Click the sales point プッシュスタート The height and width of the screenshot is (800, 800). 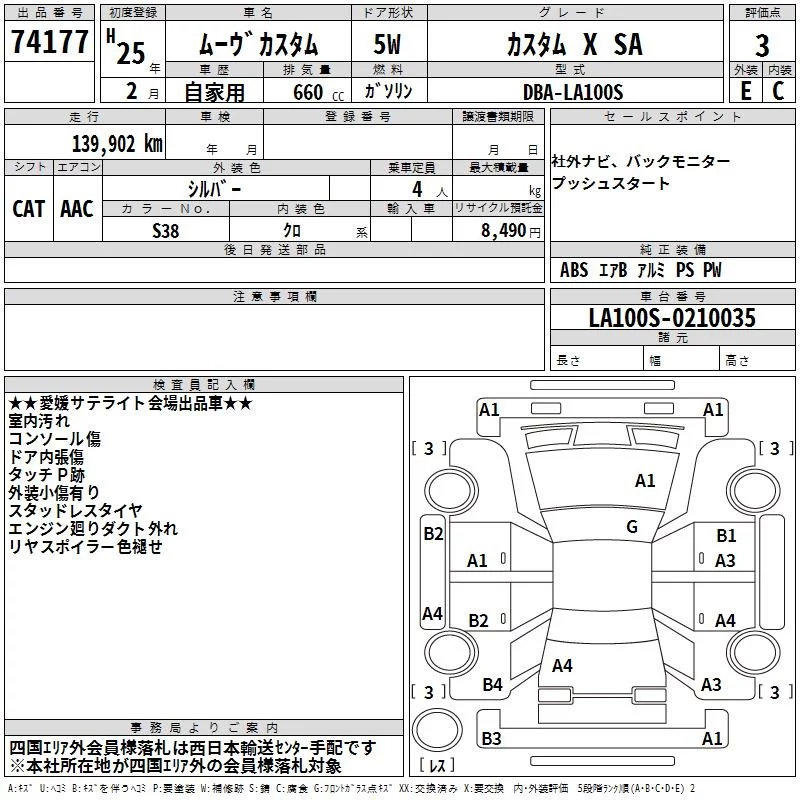coord(610,183)
